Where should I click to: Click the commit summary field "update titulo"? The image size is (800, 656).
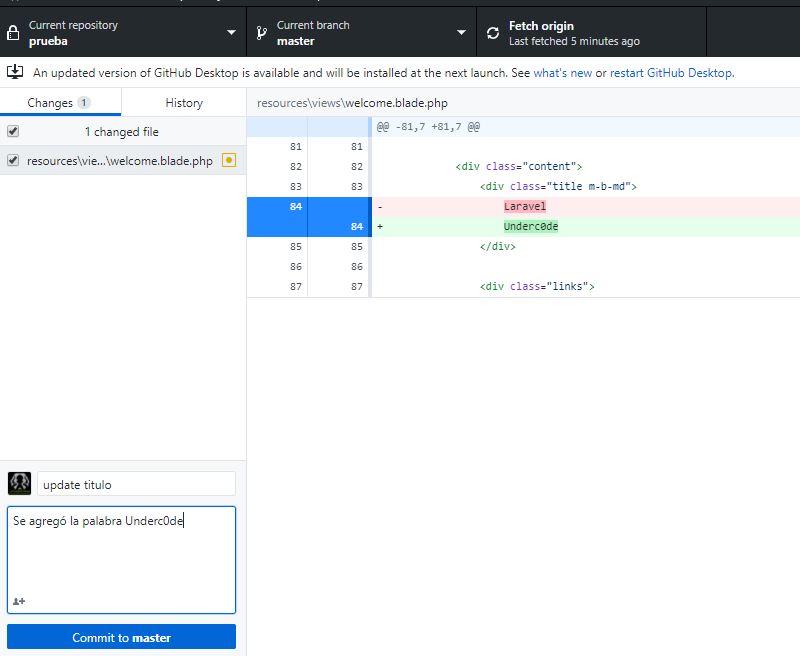136,484
